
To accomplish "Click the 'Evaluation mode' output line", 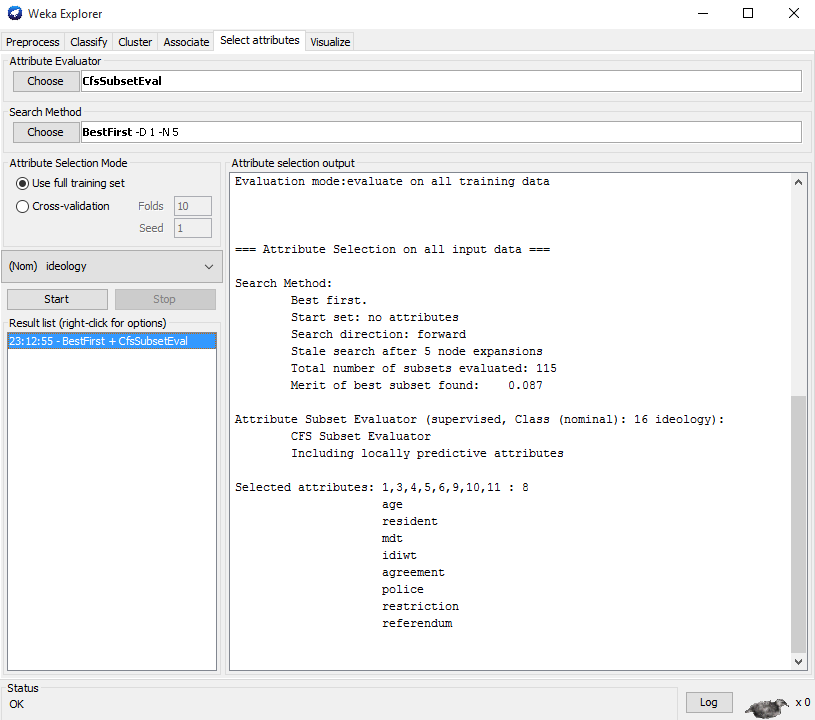I will [392, 181].
